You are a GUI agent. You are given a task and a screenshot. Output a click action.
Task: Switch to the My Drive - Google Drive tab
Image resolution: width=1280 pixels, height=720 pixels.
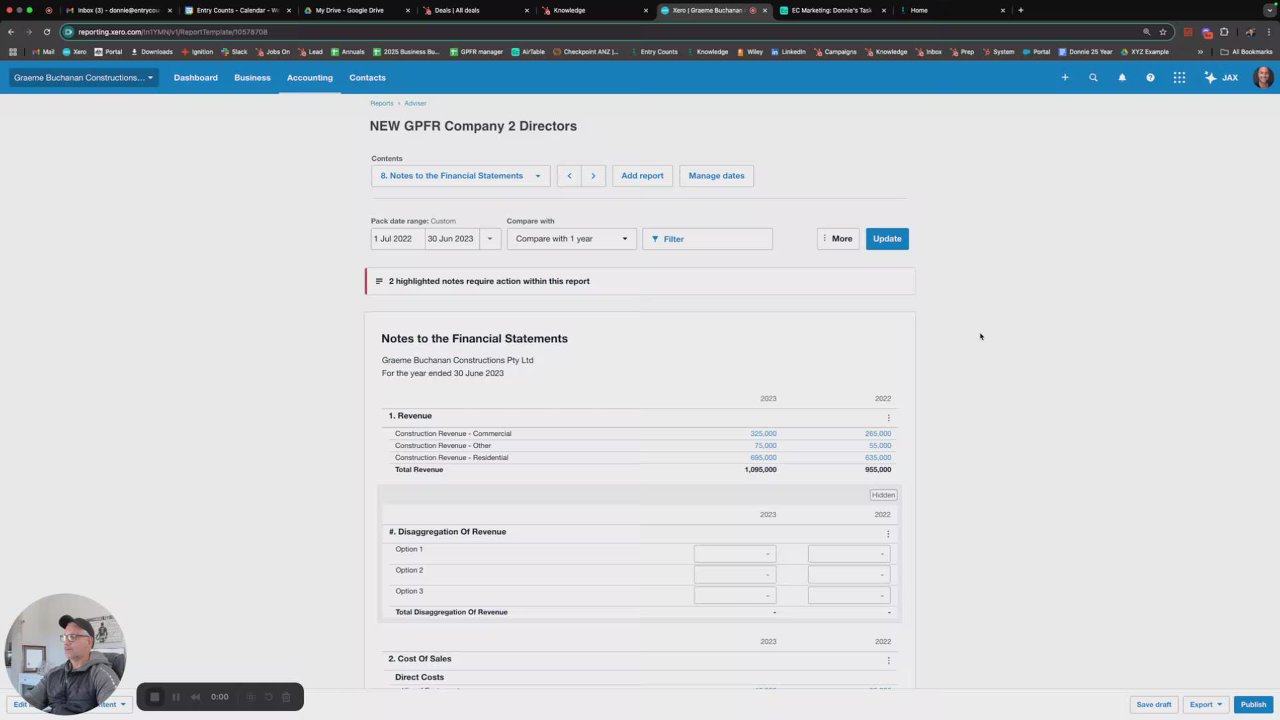(356, 10)
